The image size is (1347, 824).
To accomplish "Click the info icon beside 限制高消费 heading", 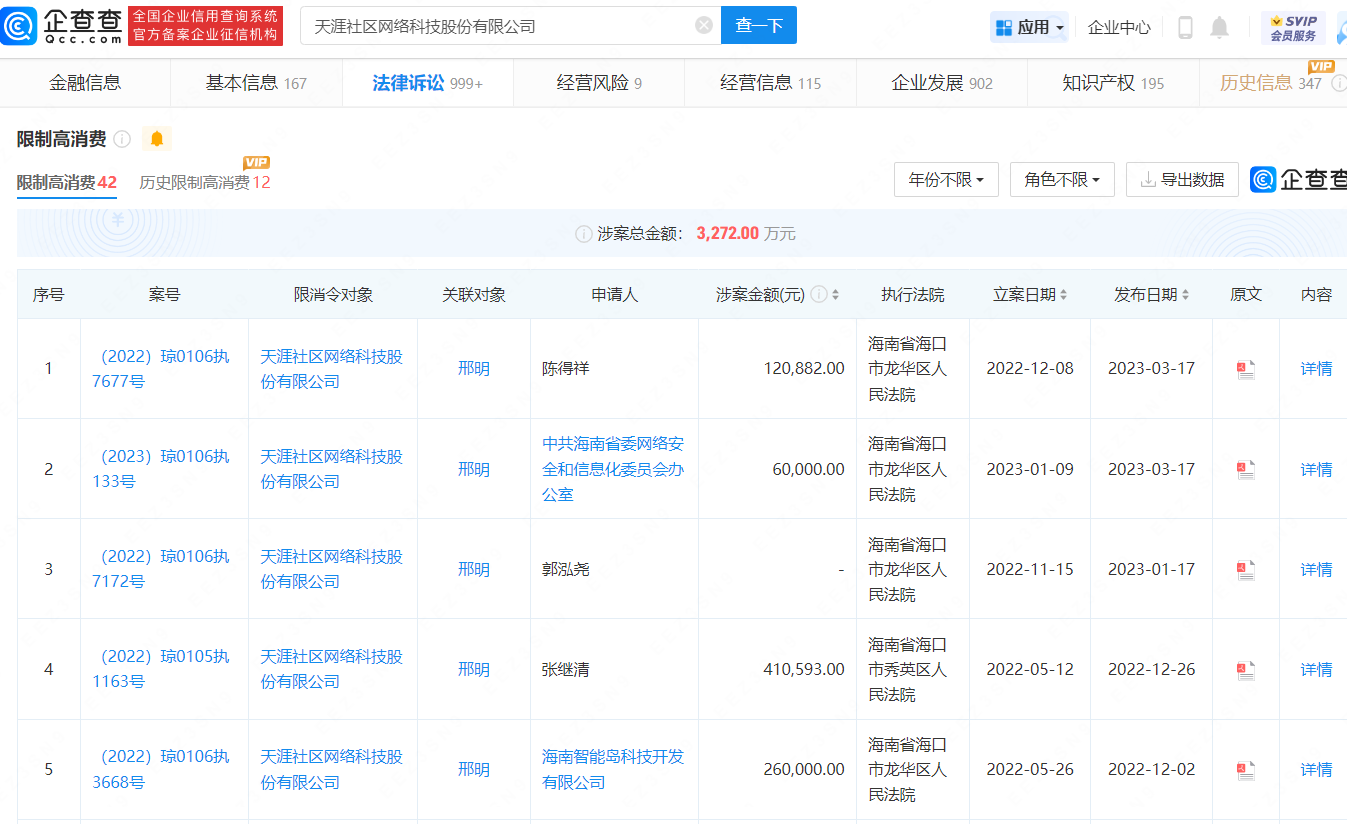I will [121, 139].
